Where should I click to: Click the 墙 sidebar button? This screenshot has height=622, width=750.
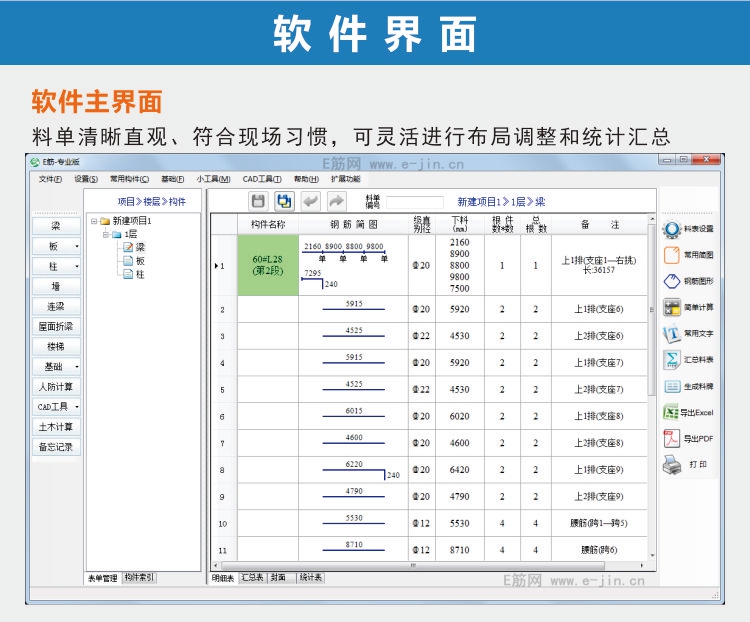coord(56,287)
